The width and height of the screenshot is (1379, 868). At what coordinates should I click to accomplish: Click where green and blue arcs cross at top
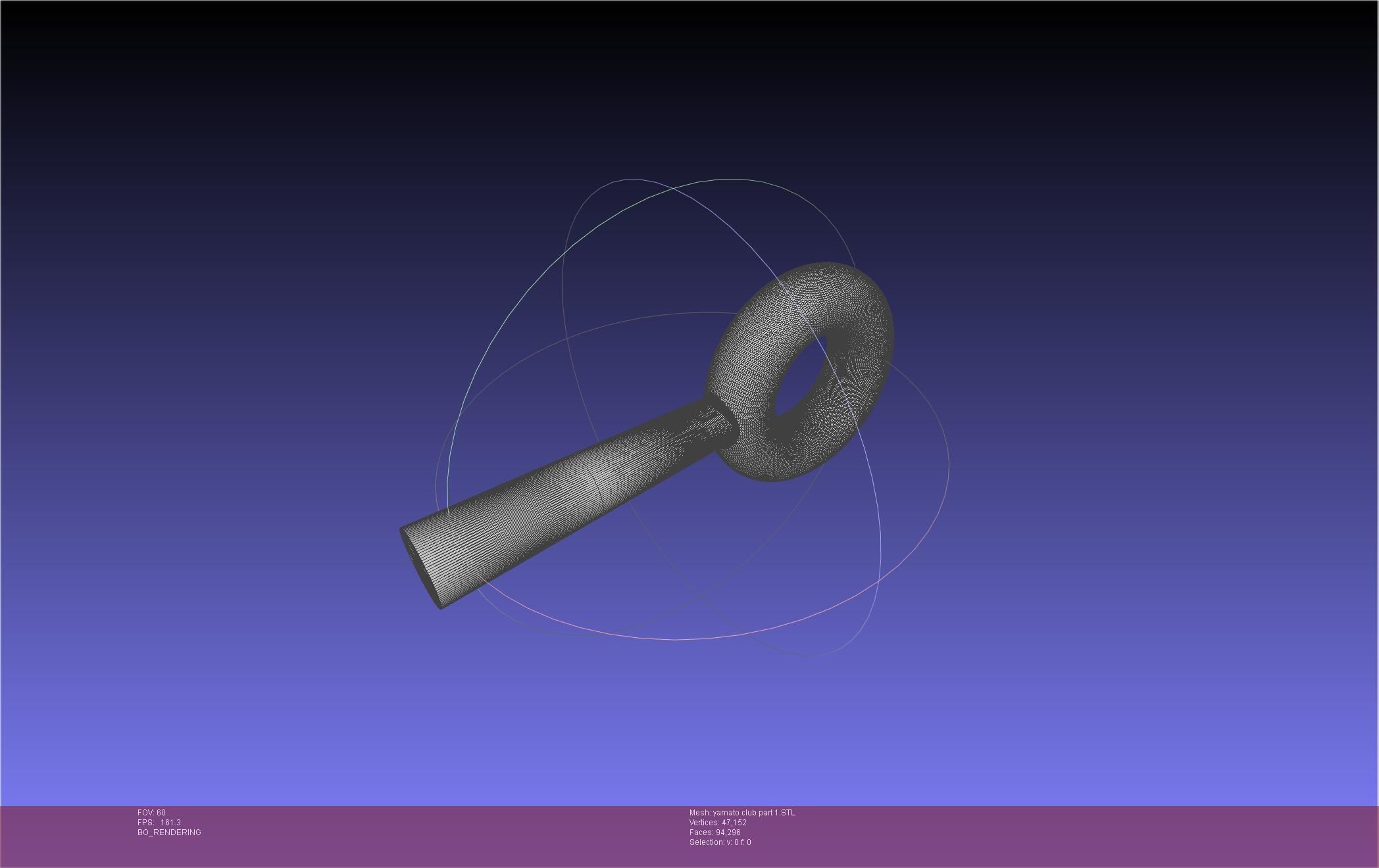click(674, 189)
